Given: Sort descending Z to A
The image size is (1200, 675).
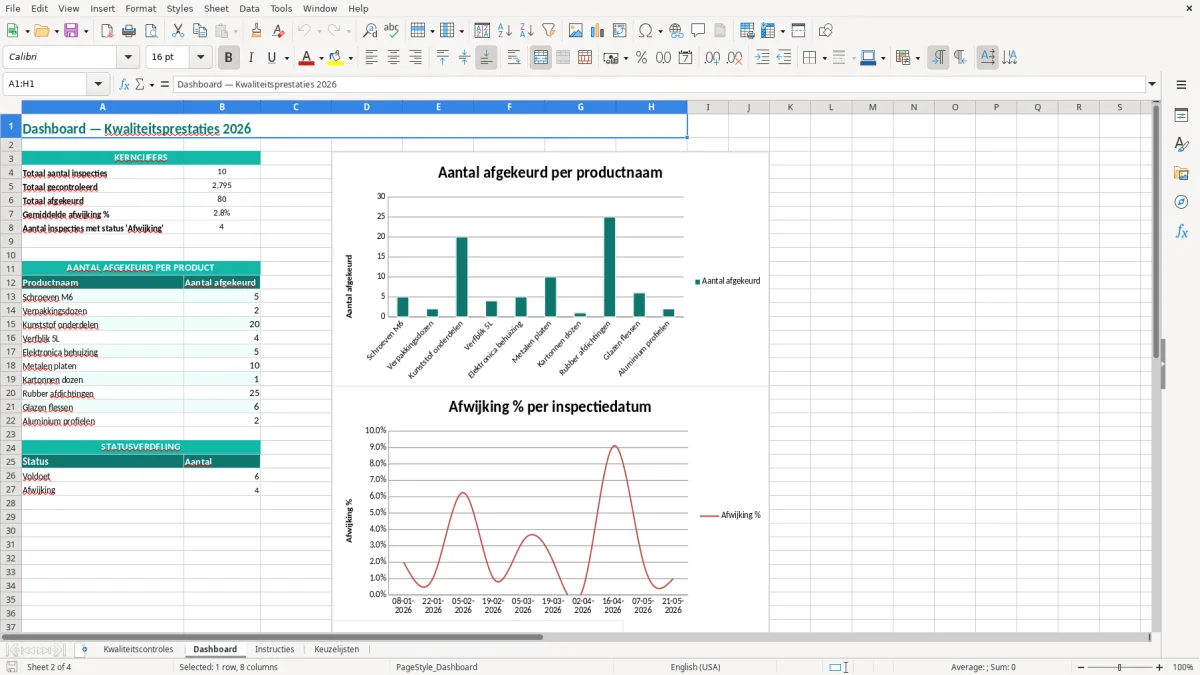Looking at the screenshot, I should point(527,31).
